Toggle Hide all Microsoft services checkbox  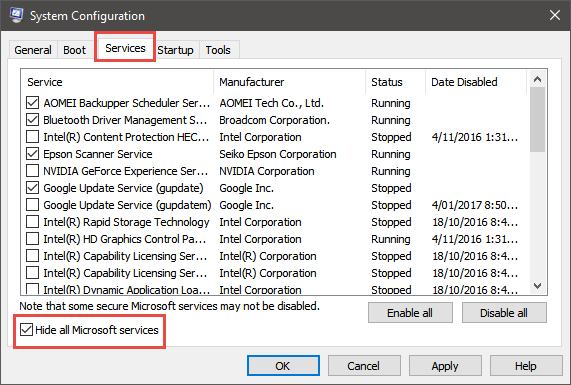click(27, 330)
